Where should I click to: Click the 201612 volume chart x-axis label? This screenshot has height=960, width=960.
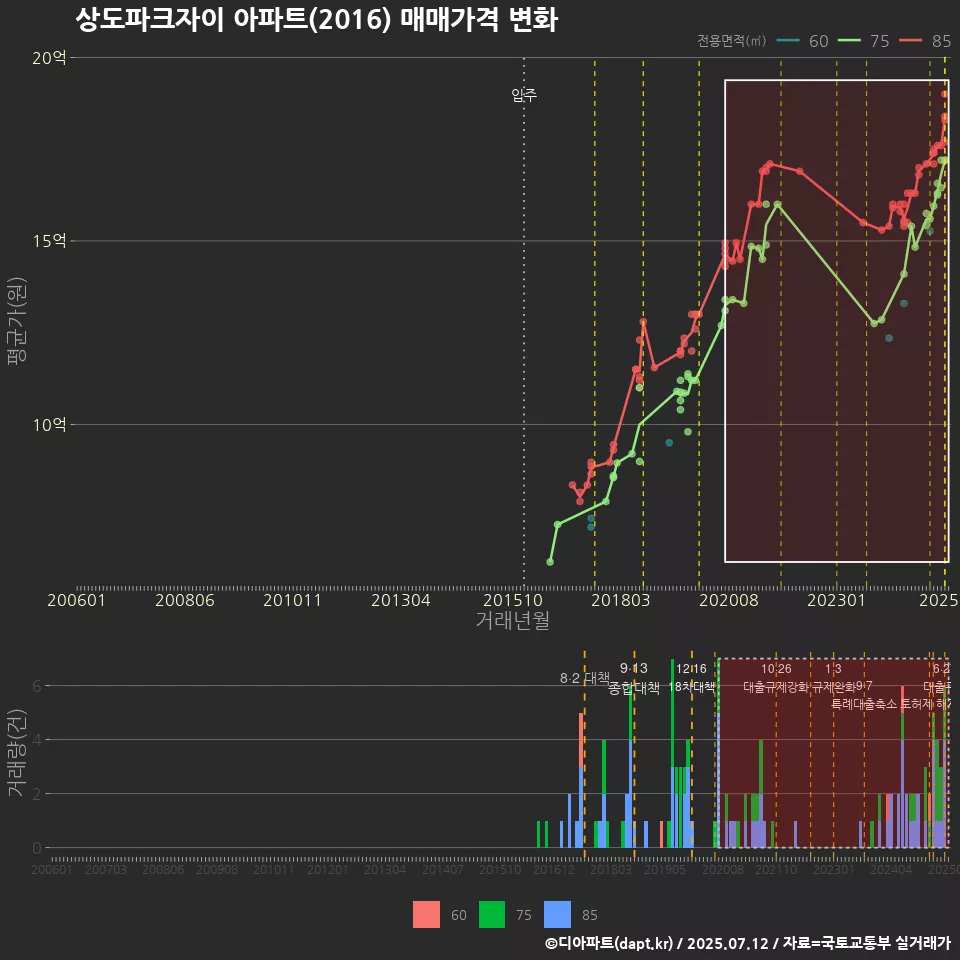(x=554, y=869)
